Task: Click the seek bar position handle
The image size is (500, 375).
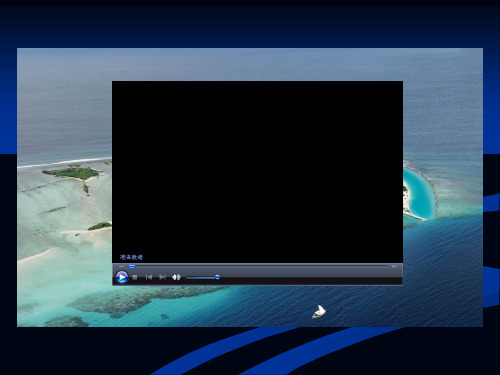Action: pyautogui.click(x=132, y=266)
